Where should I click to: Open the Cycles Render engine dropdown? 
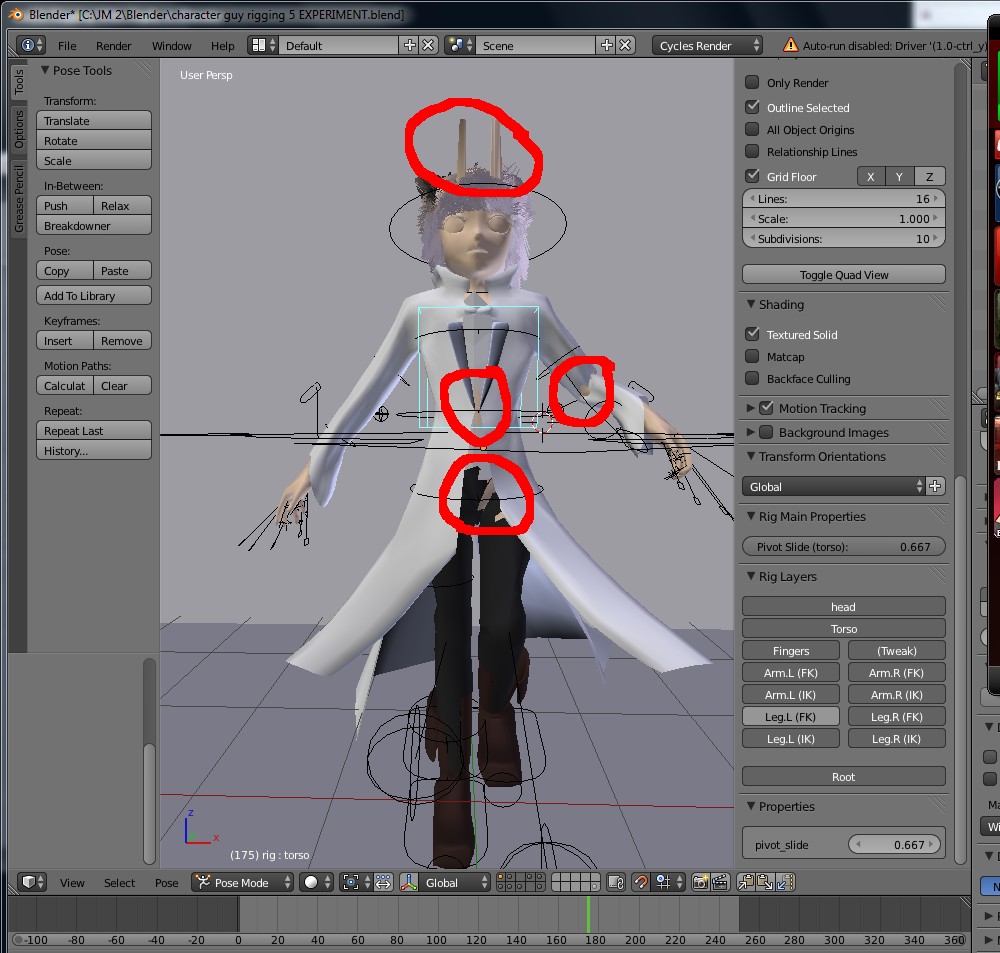707,45
